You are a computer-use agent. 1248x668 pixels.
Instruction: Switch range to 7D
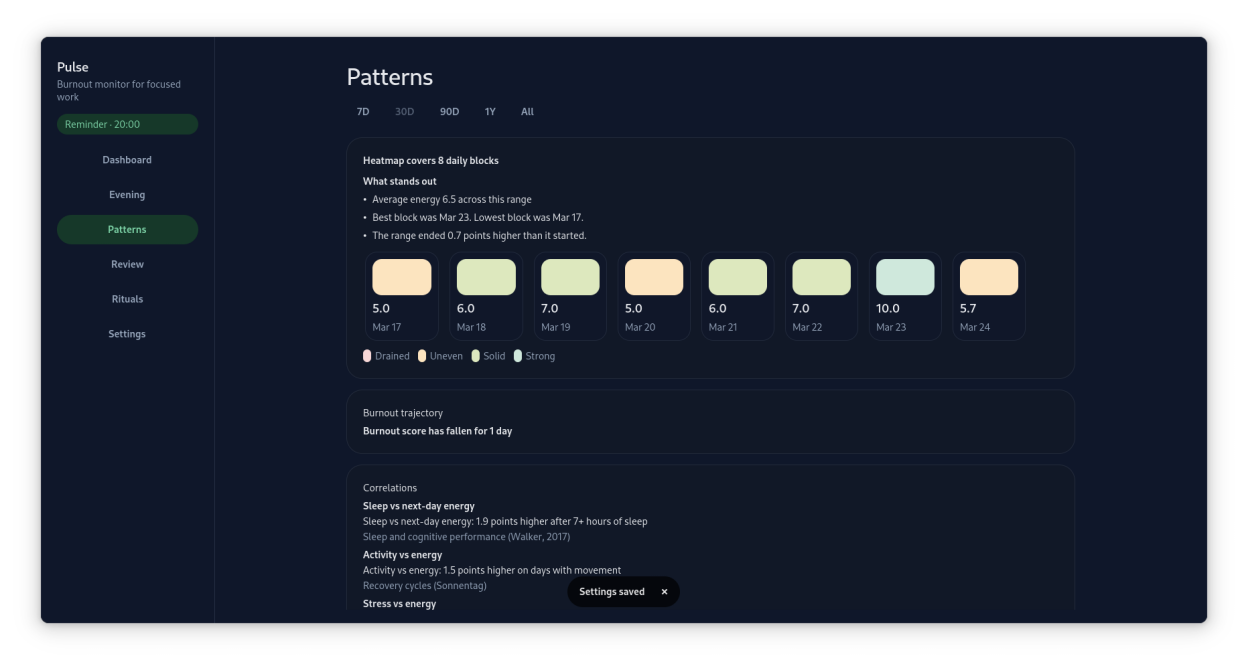[363, 112]
